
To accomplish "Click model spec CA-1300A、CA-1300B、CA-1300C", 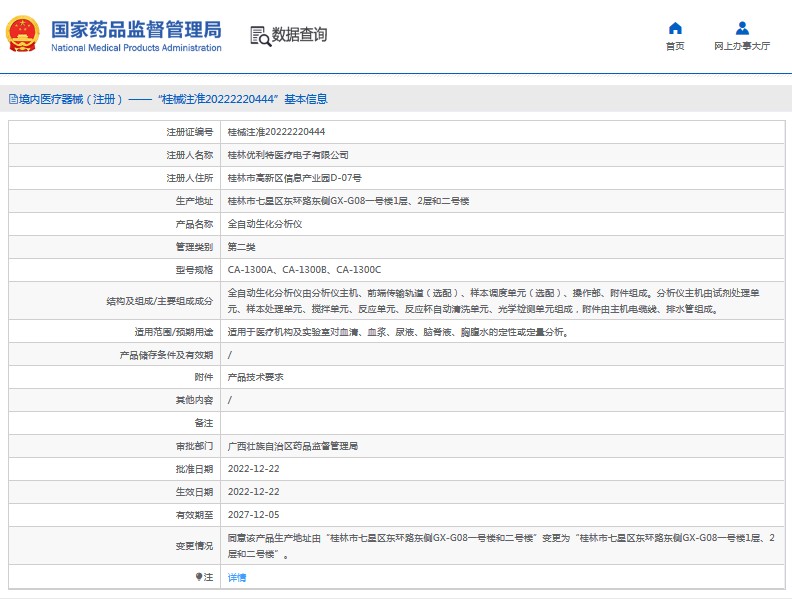I will point(304,270).
